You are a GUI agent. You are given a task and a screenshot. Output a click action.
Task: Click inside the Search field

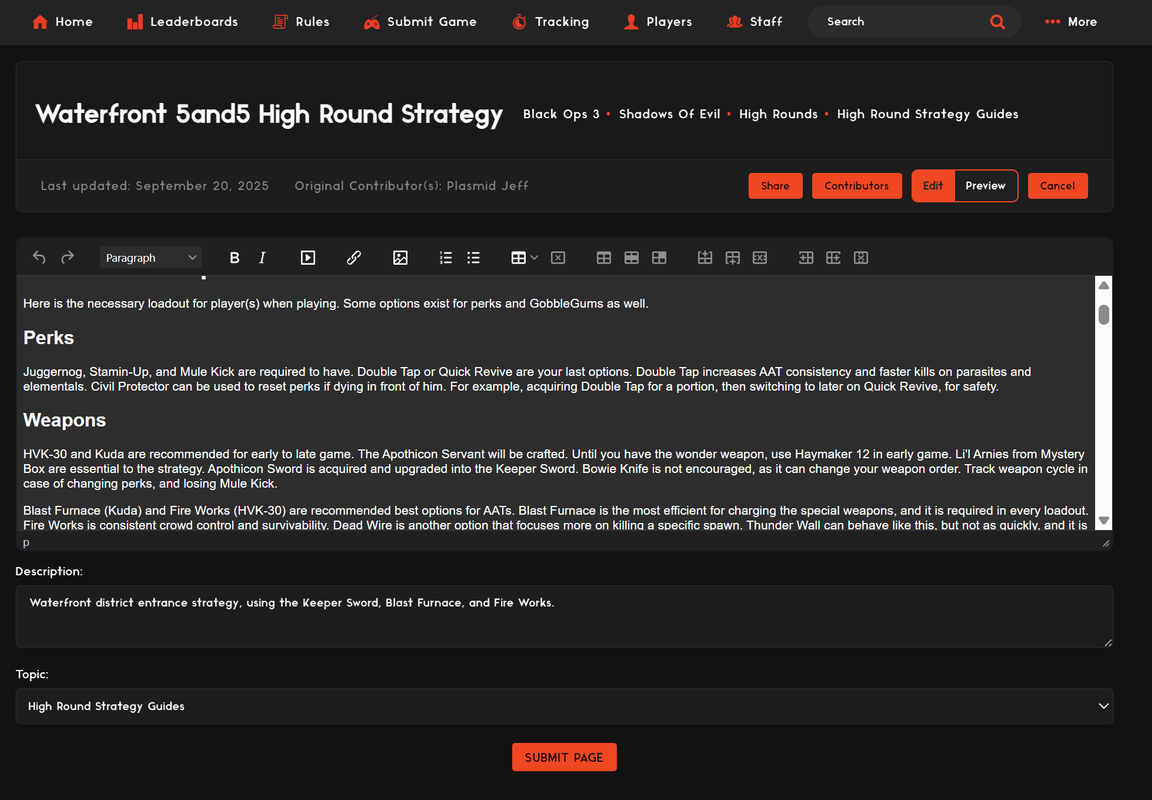tap(905, 22)
